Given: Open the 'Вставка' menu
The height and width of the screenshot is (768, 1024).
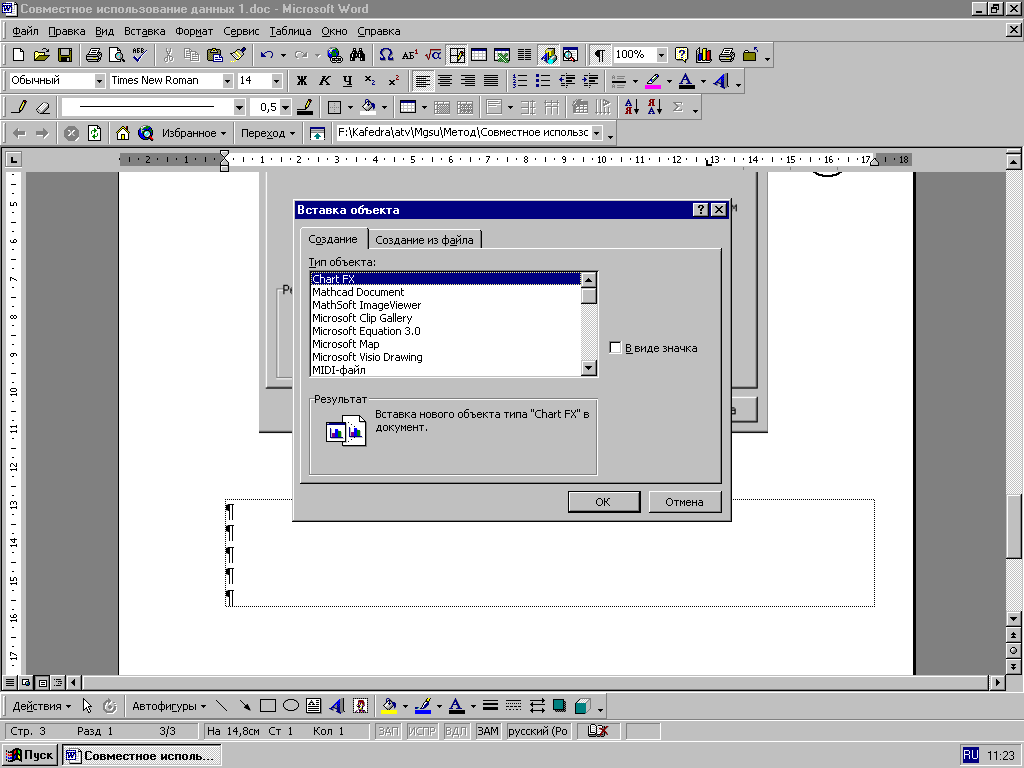Looking at the screenshot, I should tap(144, 31).
